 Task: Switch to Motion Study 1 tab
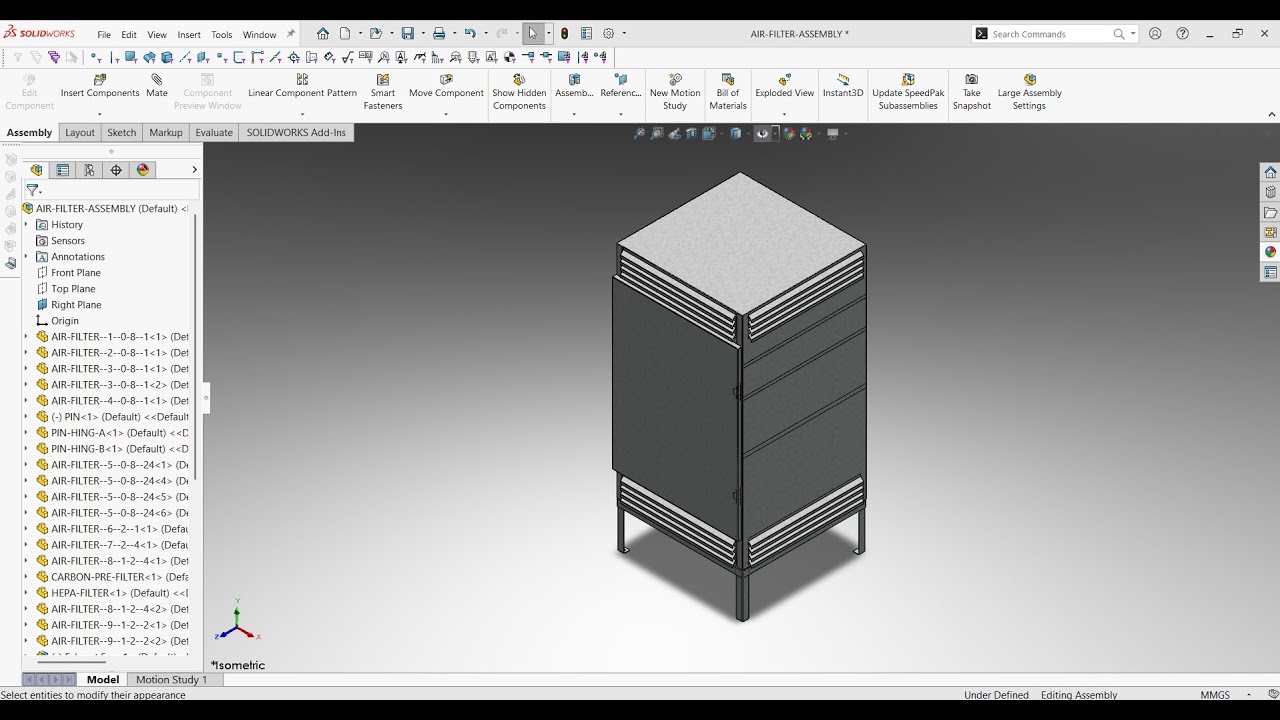[172, 679]
